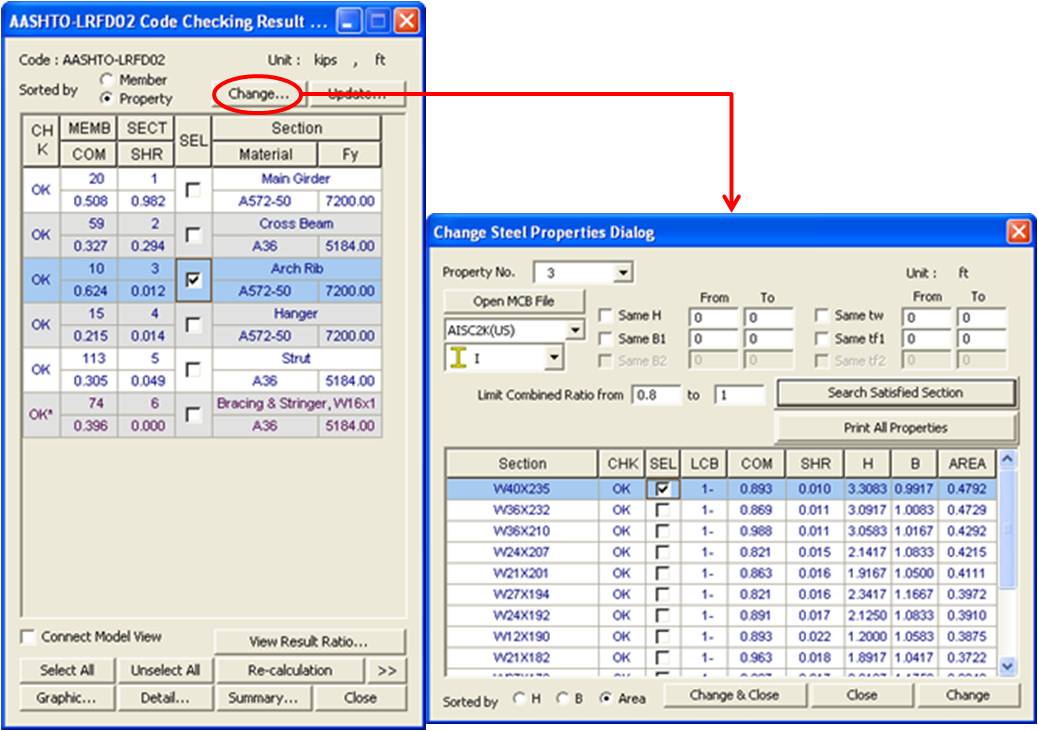Click Print All Properties button
Screen dimensions: 1038x731
[x=895, y=428]
